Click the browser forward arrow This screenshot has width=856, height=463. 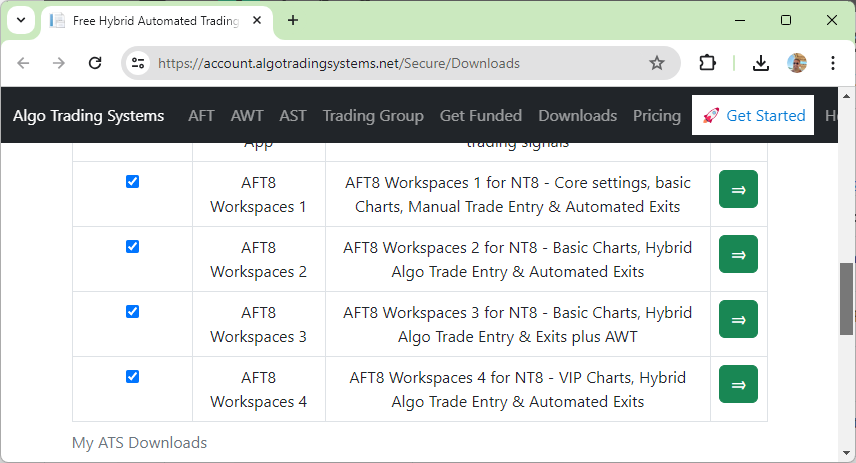click(x=58, y=63)
